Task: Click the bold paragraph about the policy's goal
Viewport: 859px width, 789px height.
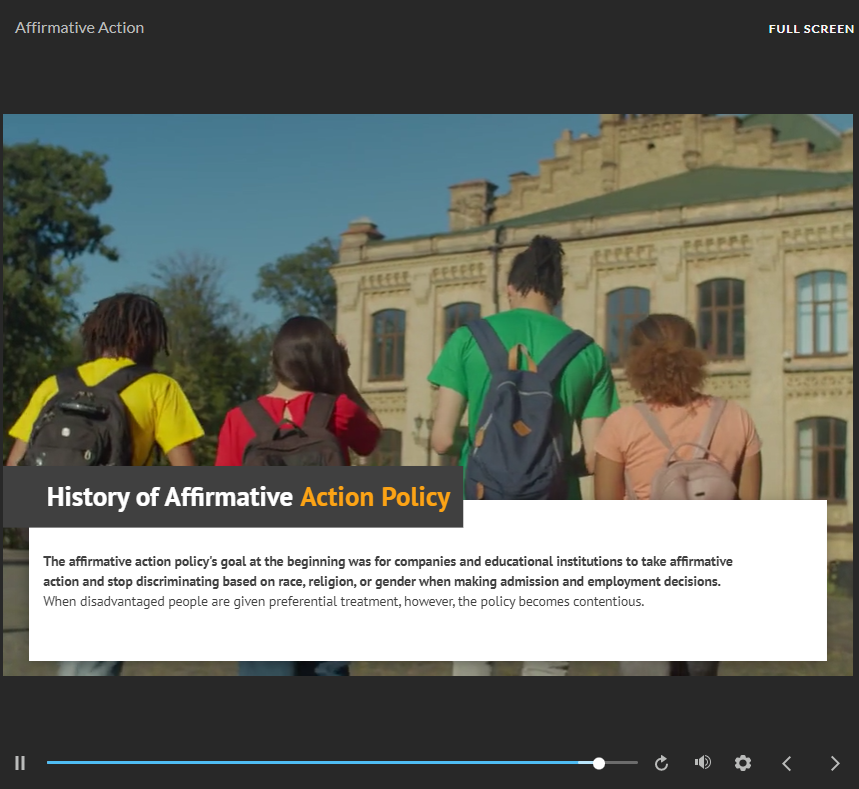Action: [388, 571]
